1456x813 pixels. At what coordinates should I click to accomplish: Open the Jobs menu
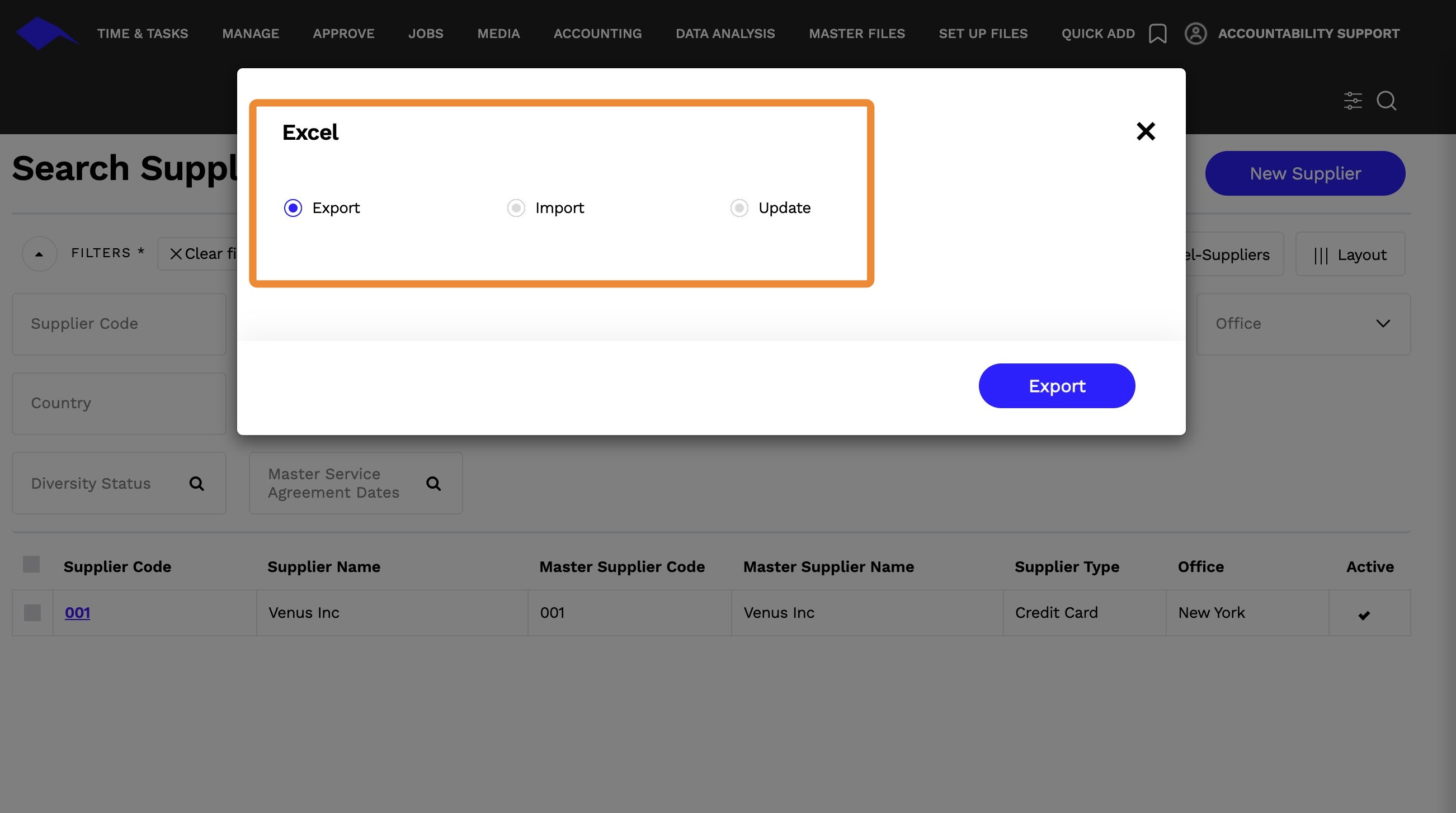tap(426, 34)
